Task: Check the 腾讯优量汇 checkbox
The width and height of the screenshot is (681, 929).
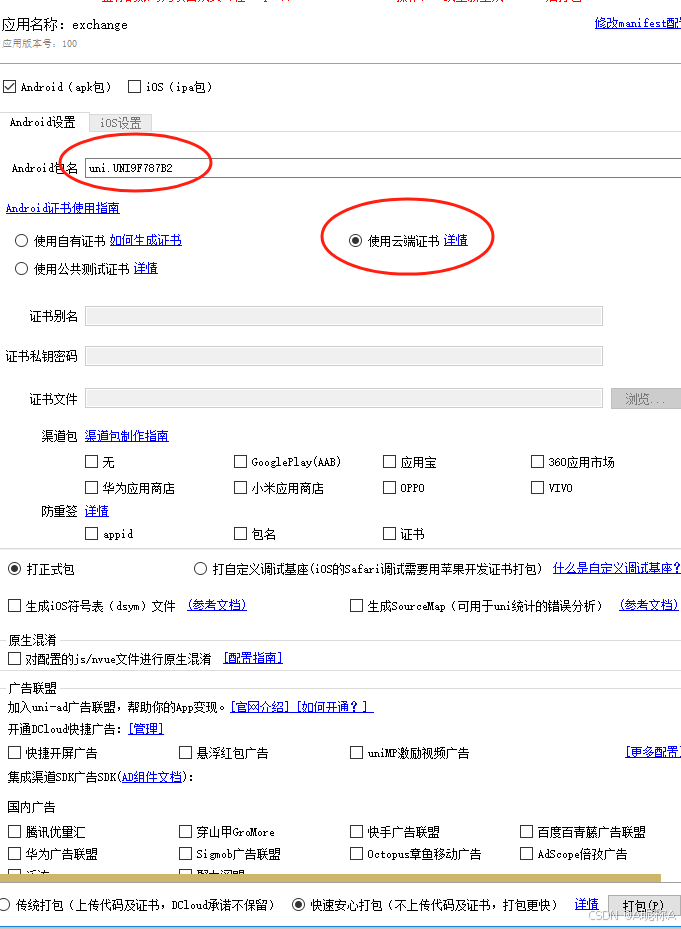Action: pos(14,831)
